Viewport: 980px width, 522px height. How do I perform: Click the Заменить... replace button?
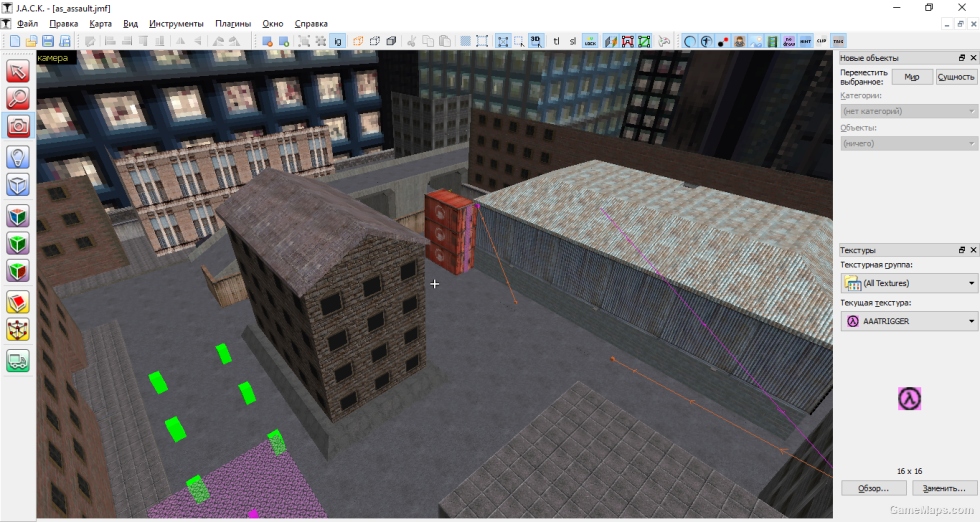pos(944,488)
